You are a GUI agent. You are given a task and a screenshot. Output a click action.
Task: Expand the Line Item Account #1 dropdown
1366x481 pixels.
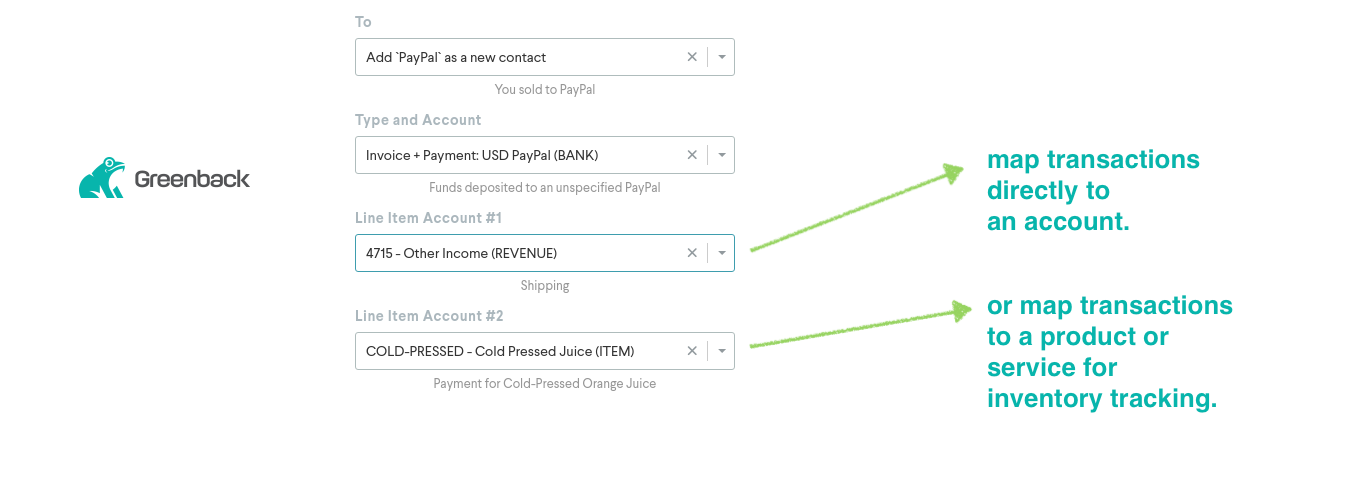point(722,253)
